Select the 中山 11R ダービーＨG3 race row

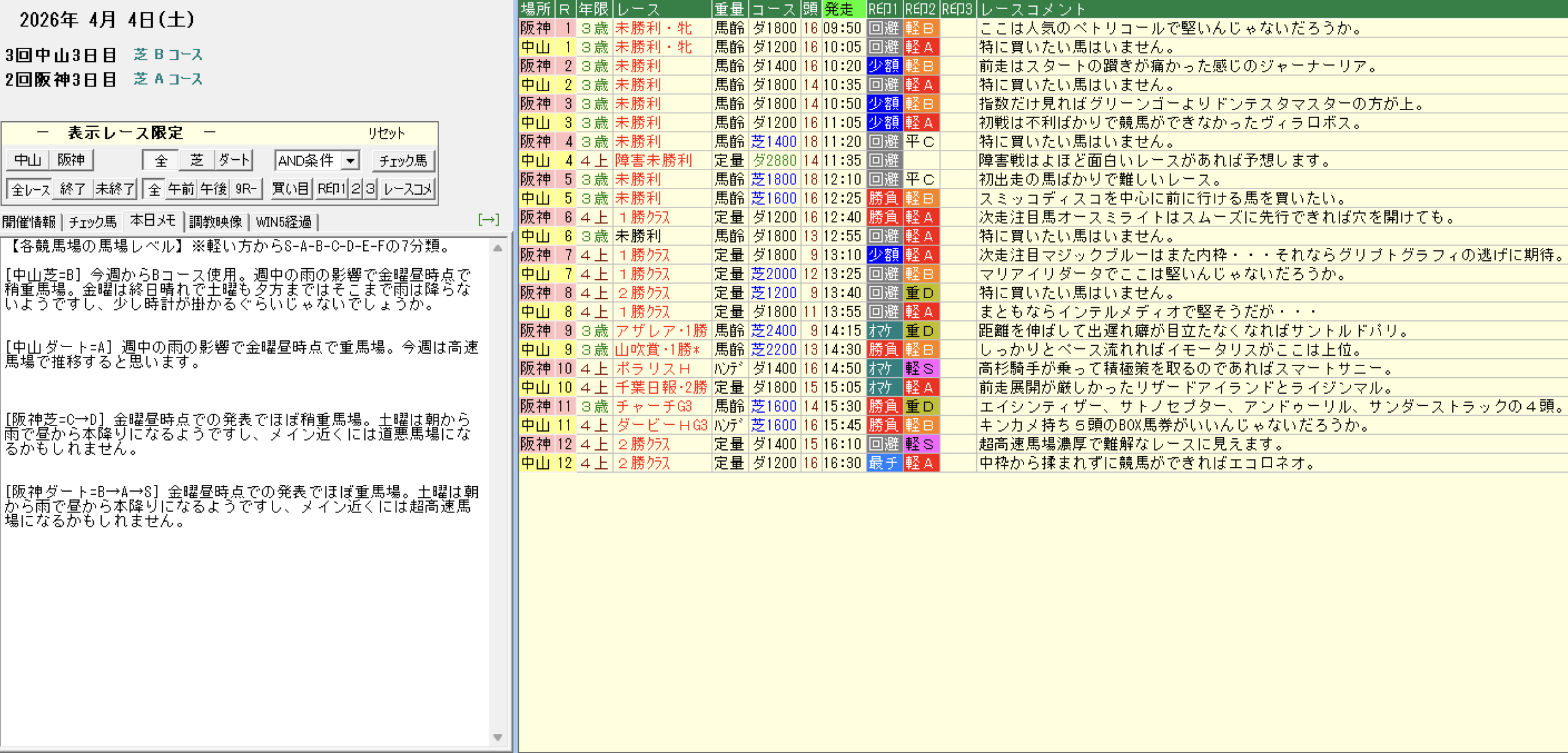coord(661,425)
